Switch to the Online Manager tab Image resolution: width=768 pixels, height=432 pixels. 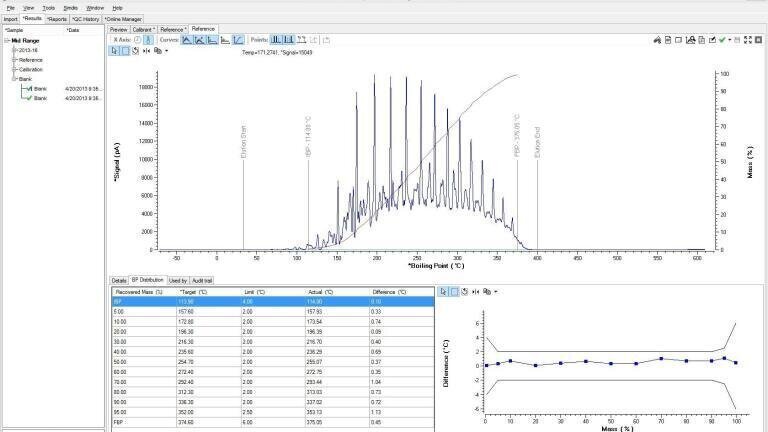point(123,19)
